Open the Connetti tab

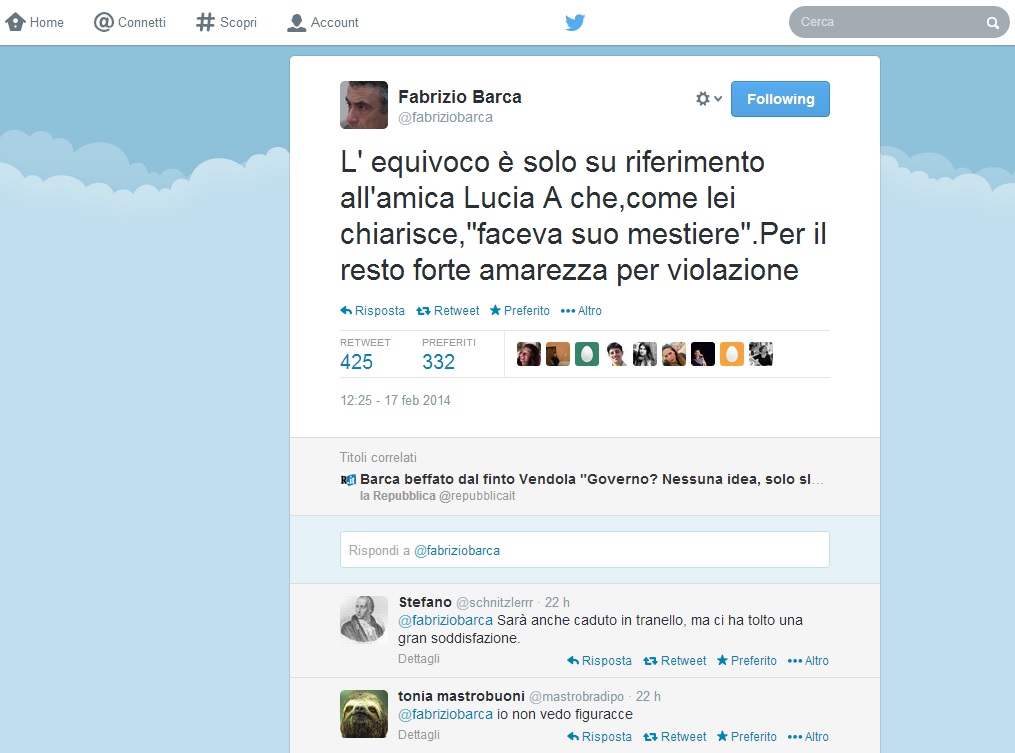(x=129, y=22)
